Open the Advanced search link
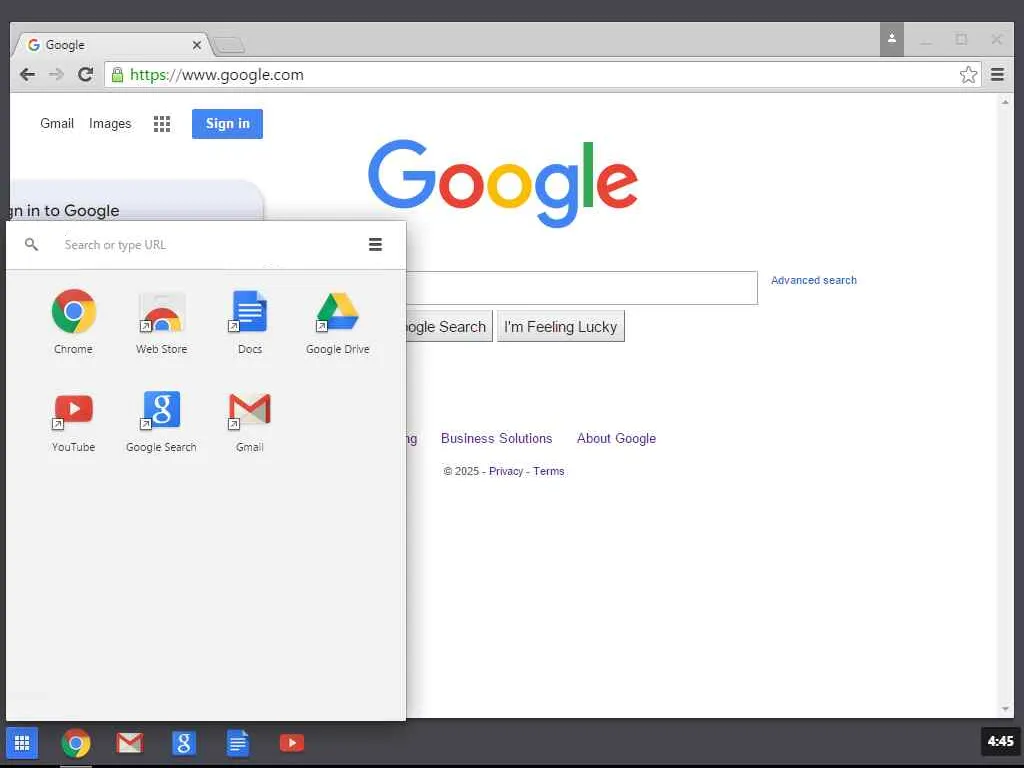1024x768 pixels. point(814,280)
